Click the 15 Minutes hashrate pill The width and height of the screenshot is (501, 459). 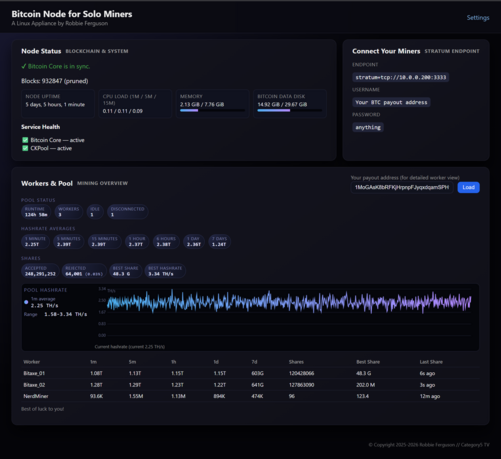click(x=105, y=241)
